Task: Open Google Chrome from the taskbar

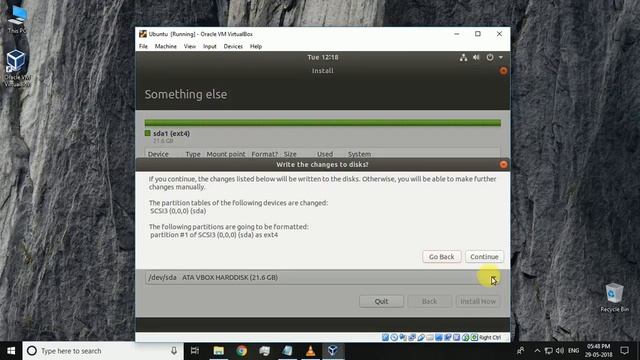Action: tap(241, 351)
